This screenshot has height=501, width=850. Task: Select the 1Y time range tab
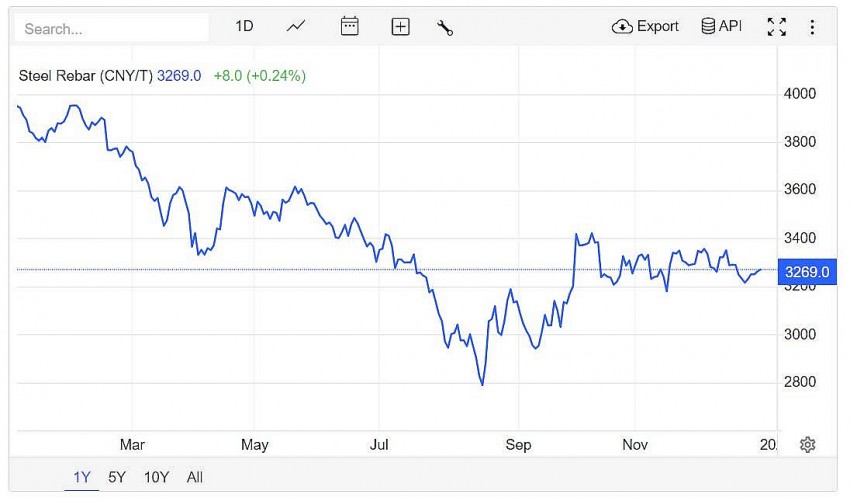pos(82,477)
